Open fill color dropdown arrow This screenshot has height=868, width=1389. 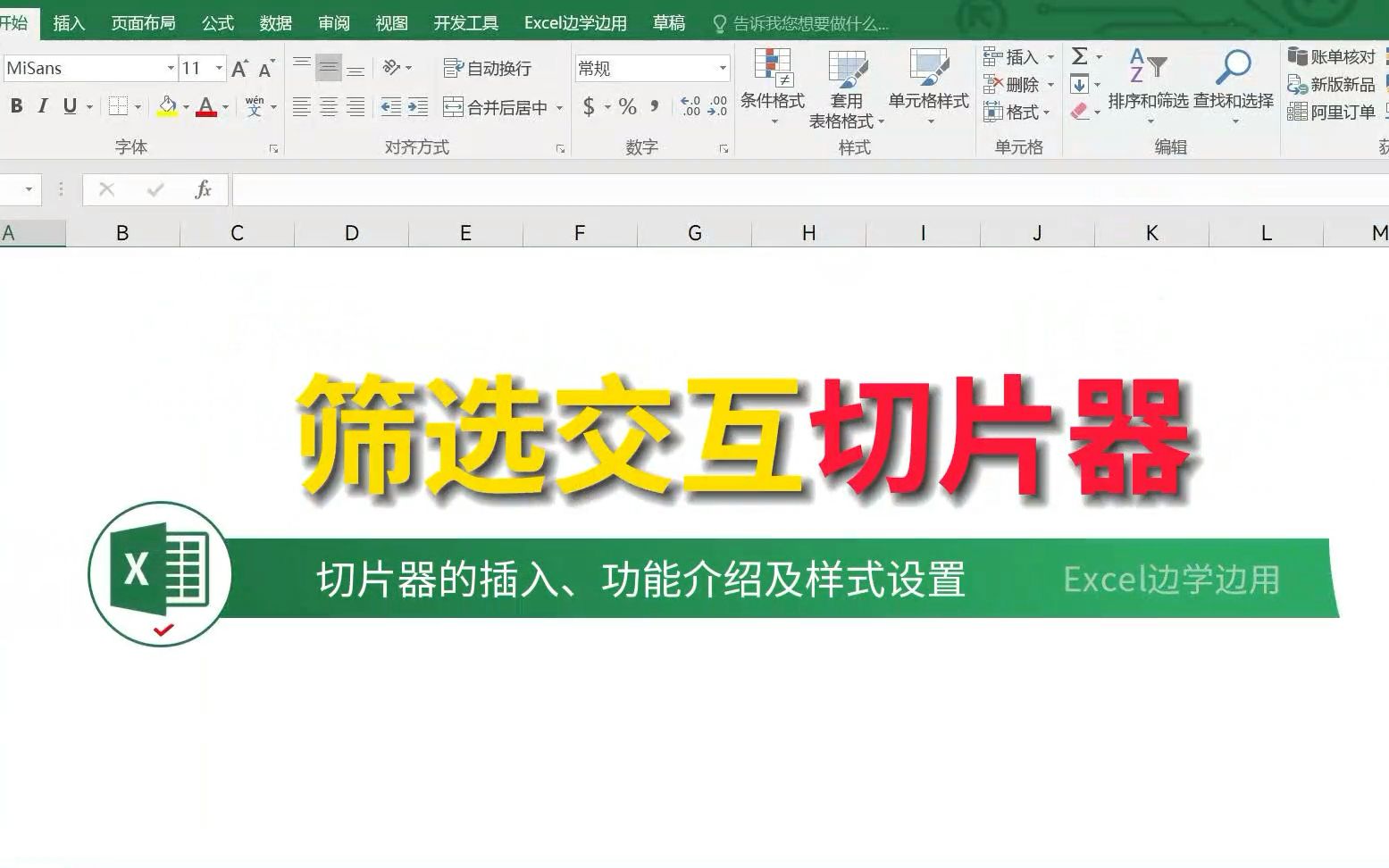click(186, 107)
